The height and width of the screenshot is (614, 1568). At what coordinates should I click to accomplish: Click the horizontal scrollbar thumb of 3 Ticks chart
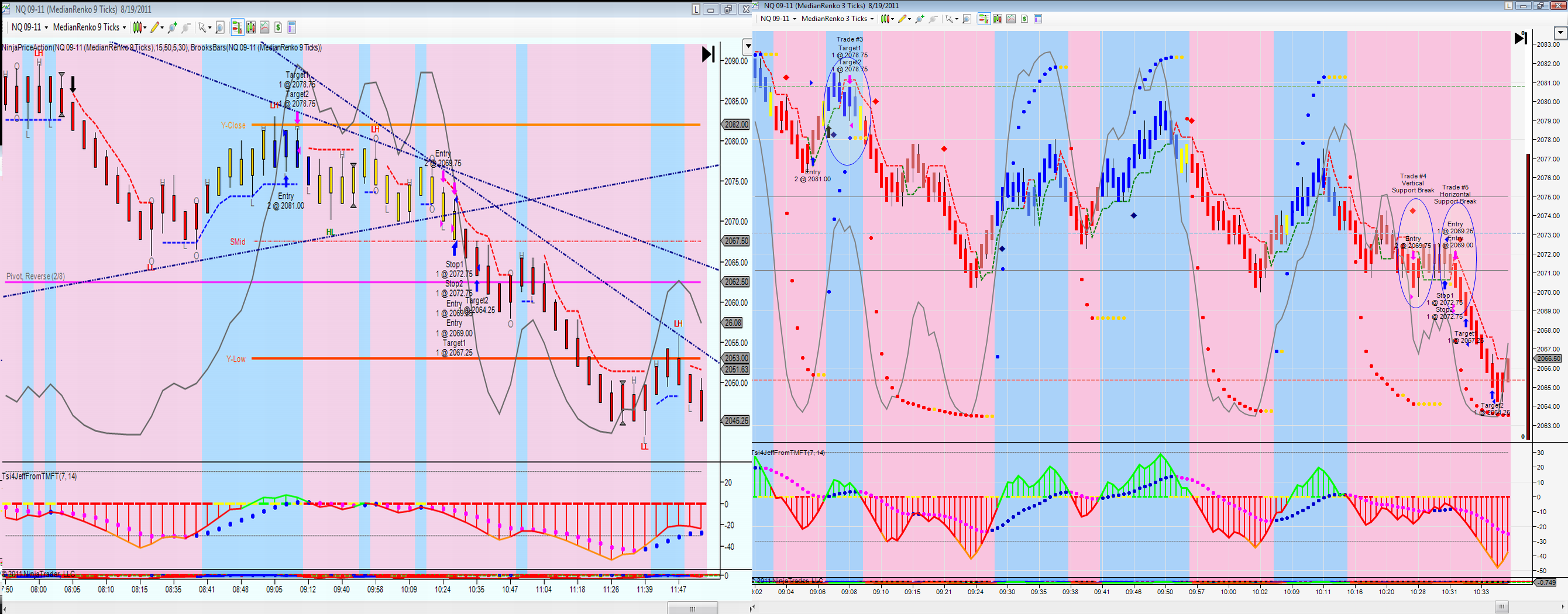coord(1502,607)
